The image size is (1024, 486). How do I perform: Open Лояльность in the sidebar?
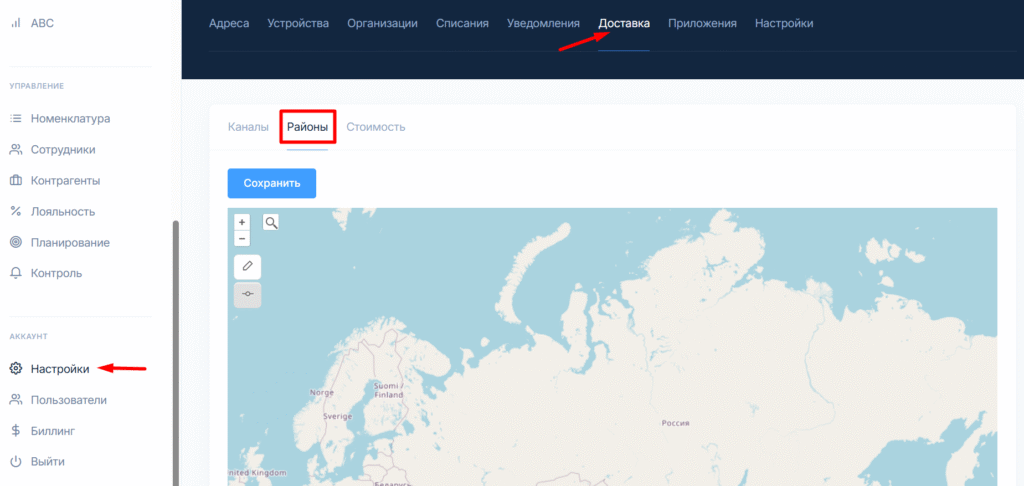[63, 212]
